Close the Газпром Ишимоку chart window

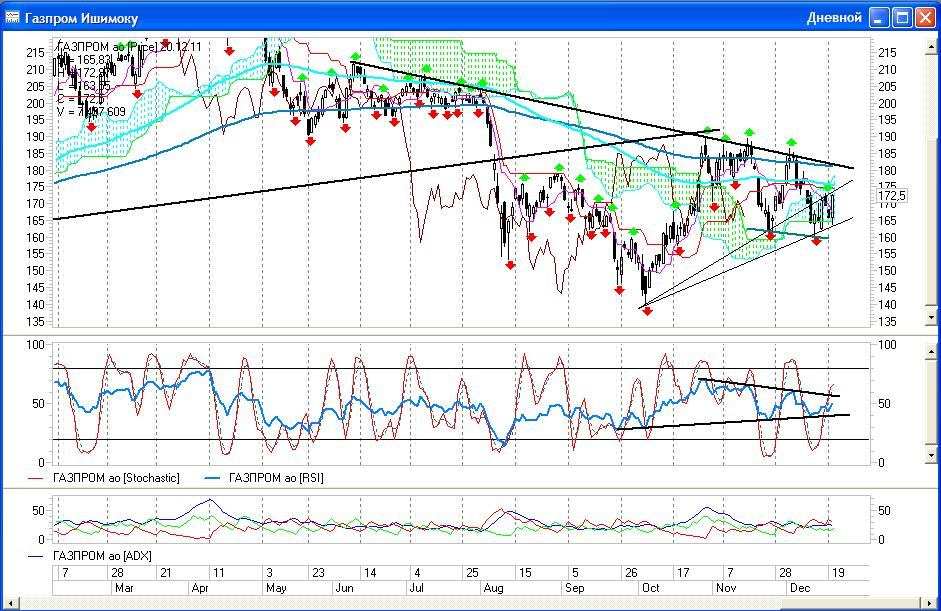[925, 17]
